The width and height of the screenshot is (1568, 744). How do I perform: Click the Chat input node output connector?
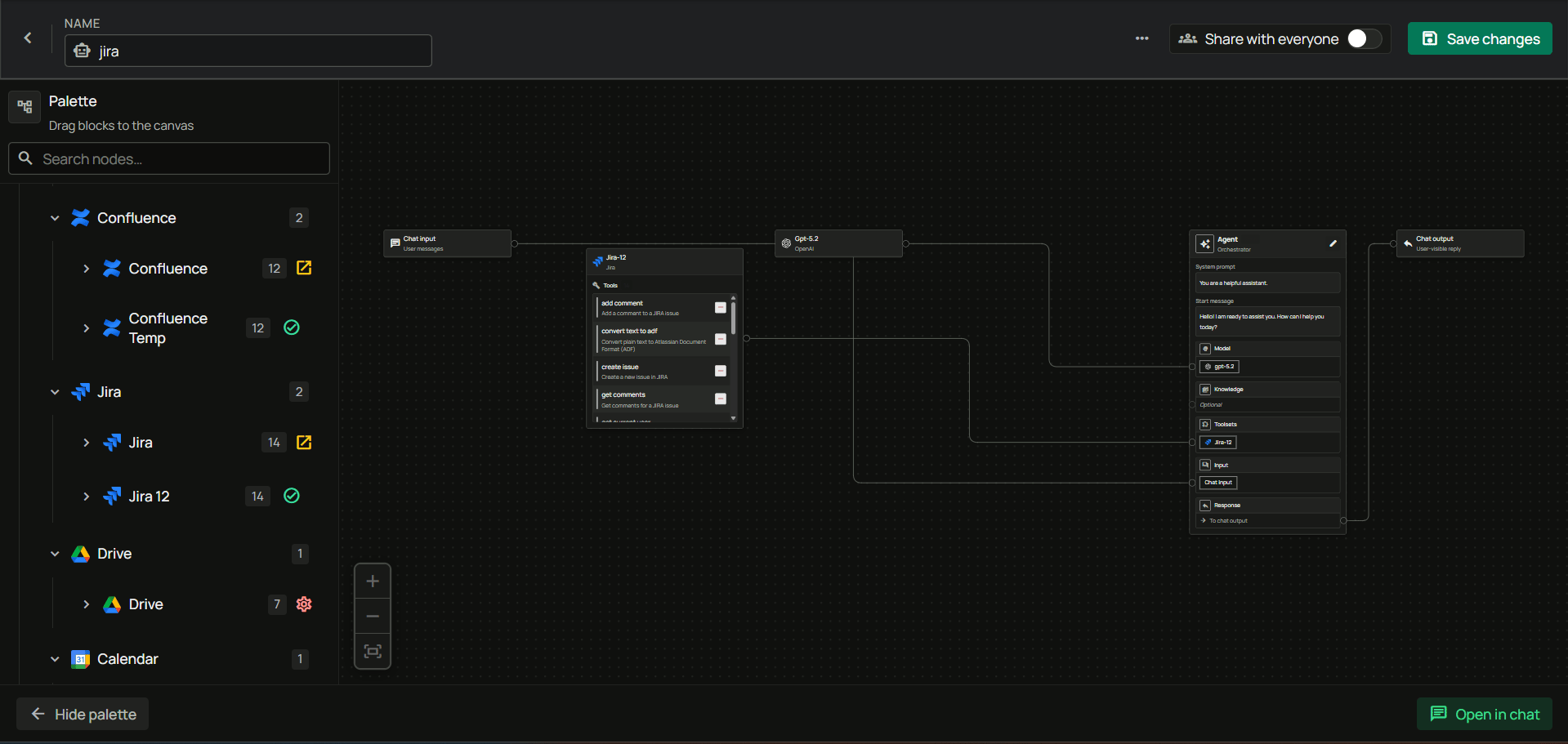click(x=514, y=243)
